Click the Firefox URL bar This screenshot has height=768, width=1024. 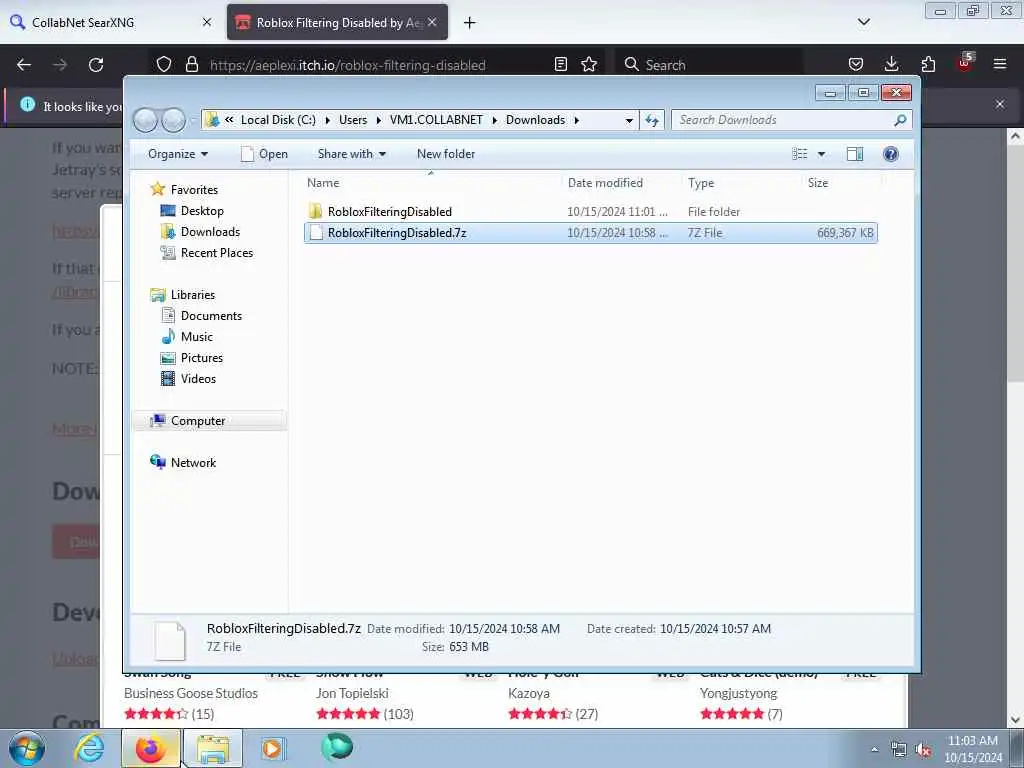[376, 65]
